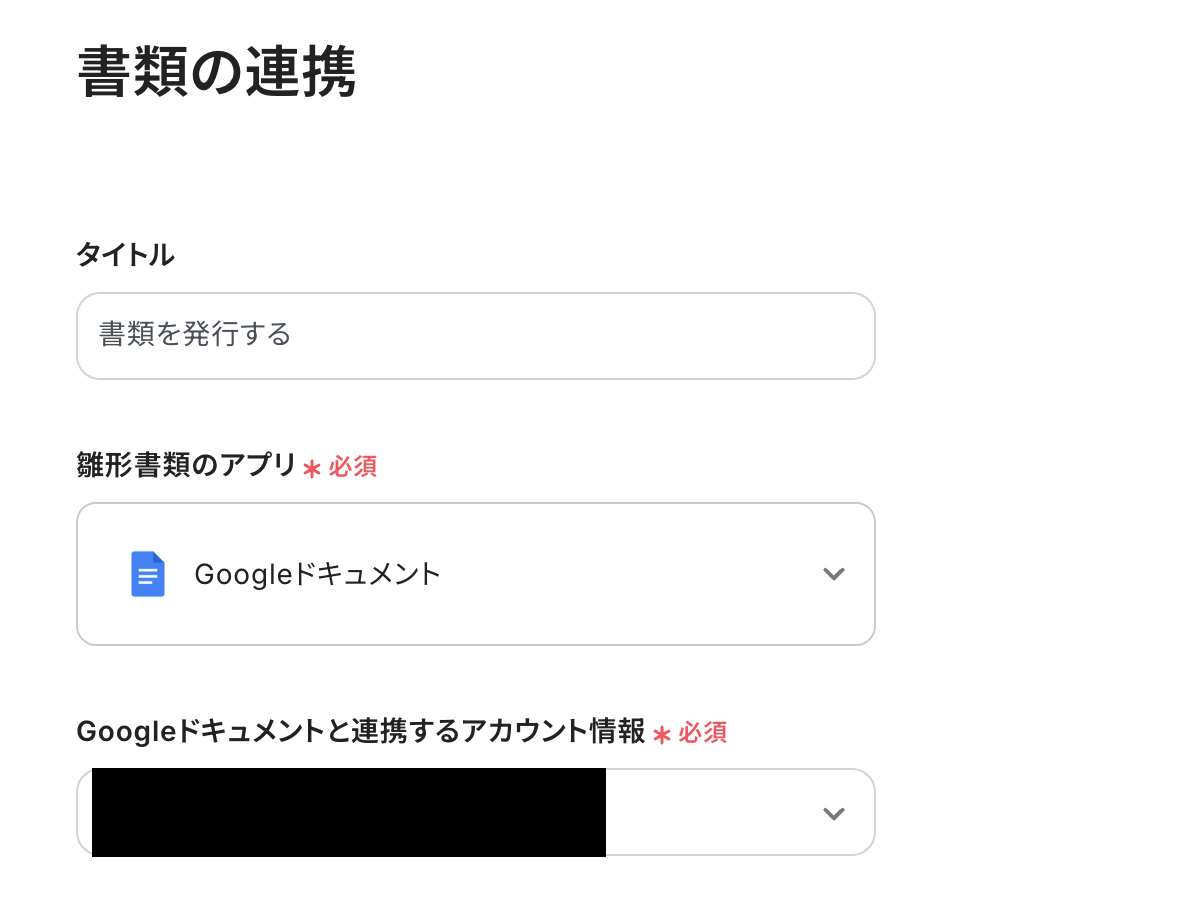Screen dimensions: 1204x902
Task: Select the Googleドキュメント text in app selector
Action: (317, 574)
